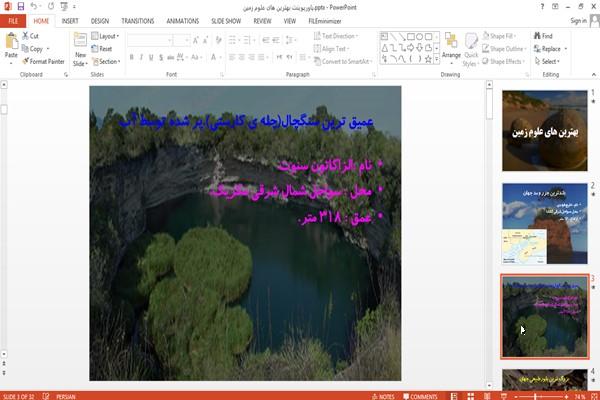
Task: Click the blue slide title text
Action: (246, 122)
